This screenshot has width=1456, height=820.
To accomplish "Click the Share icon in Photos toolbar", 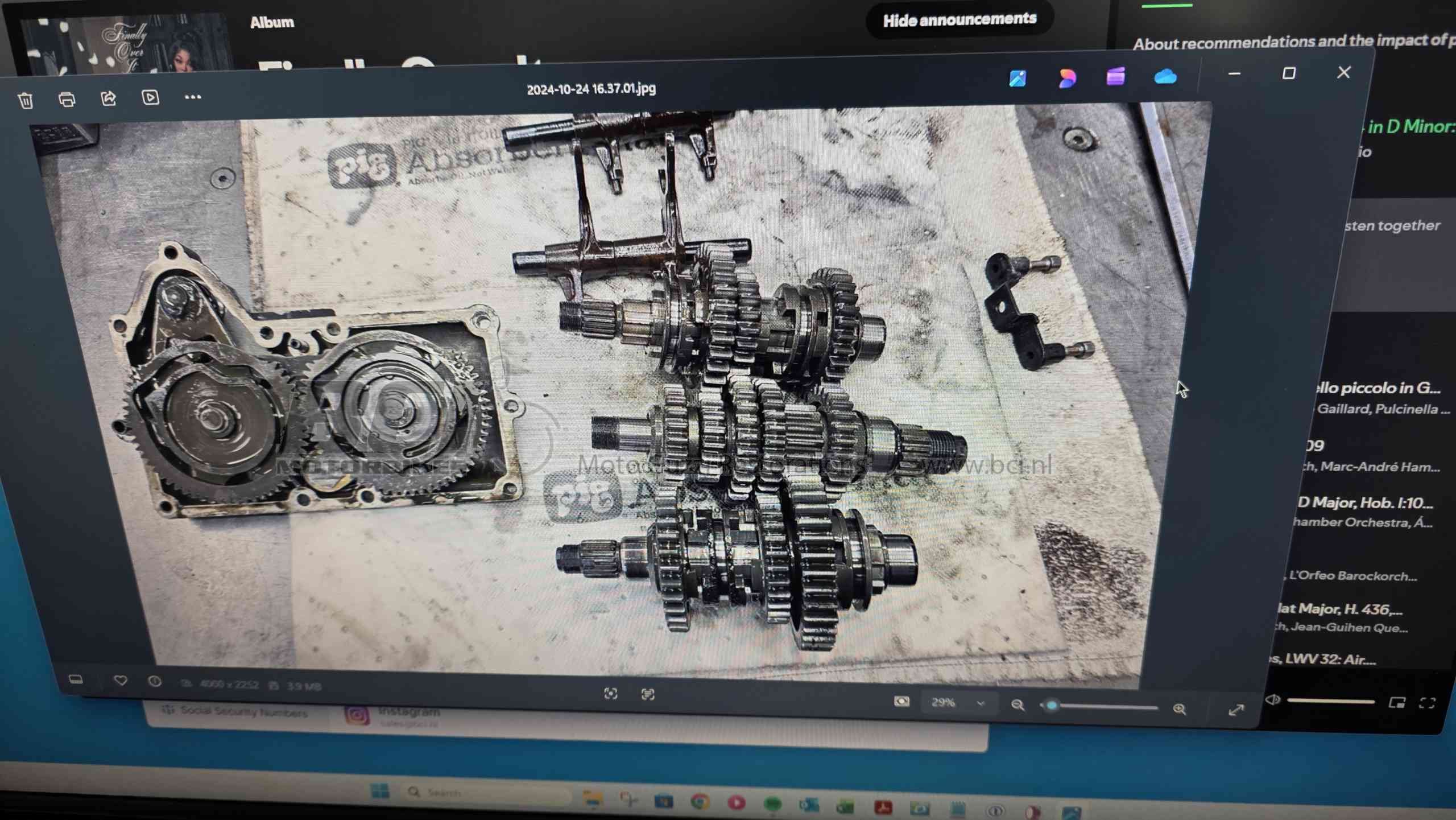I will coord(109,98).
